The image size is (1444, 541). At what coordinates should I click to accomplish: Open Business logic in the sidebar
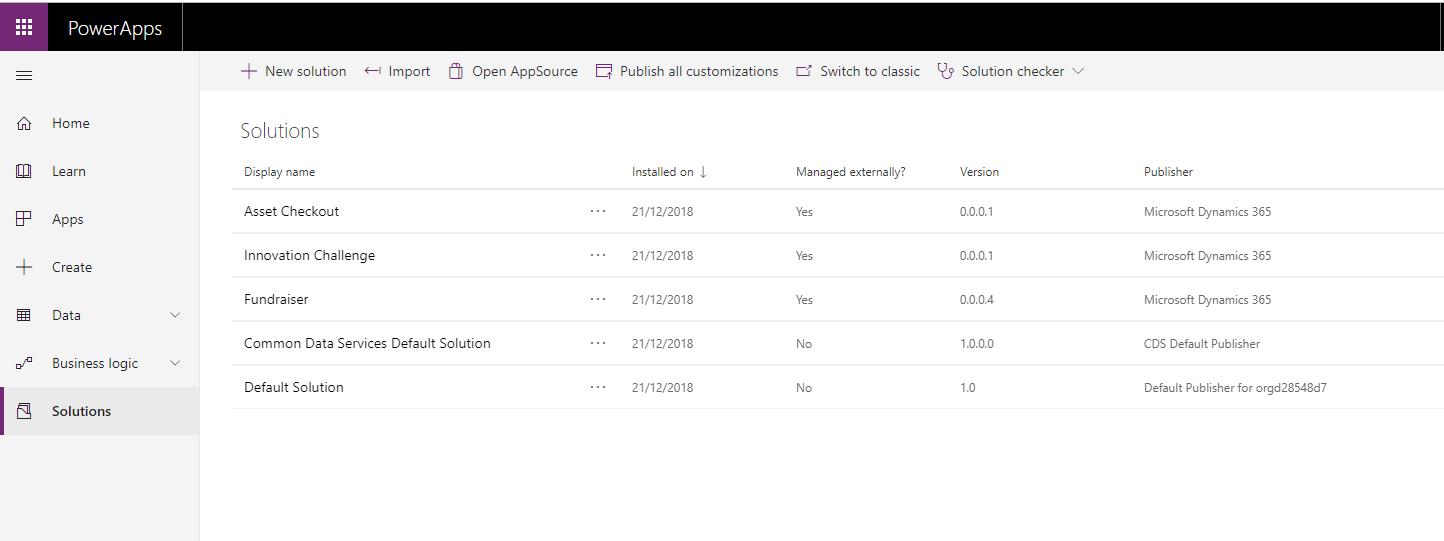point(100,363)
